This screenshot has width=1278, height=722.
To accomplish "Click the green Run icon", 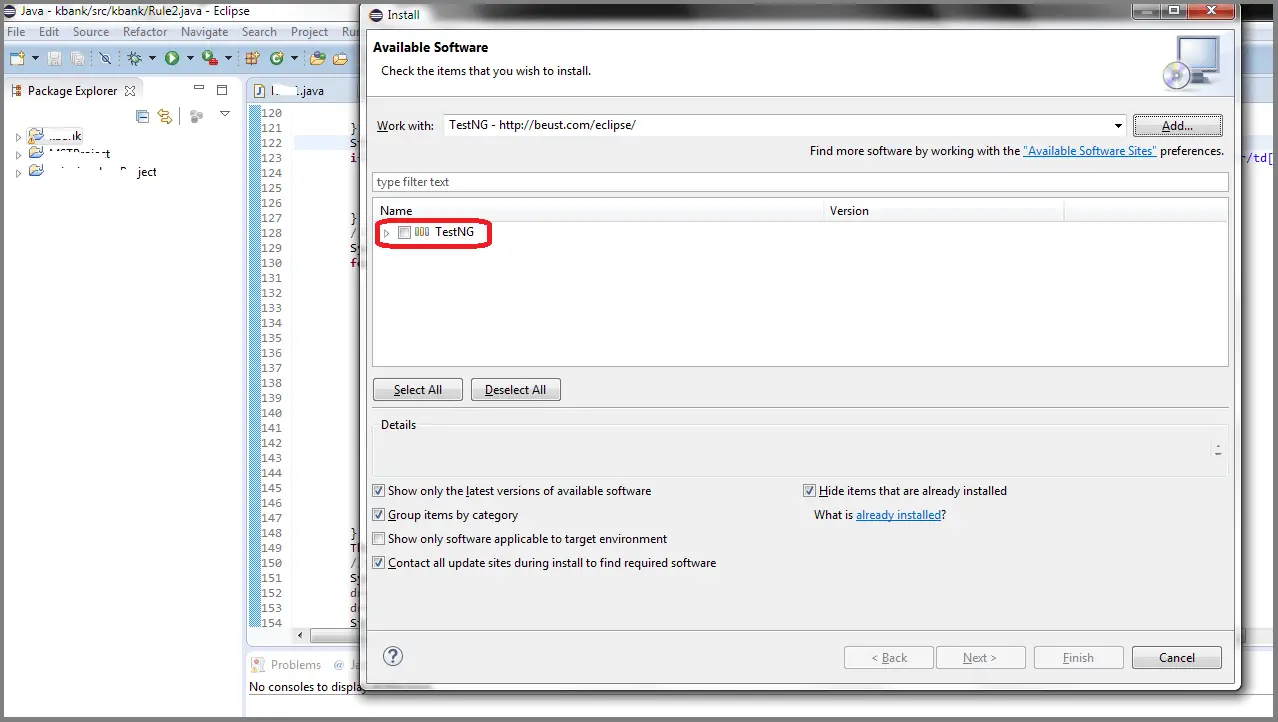I will [x=172, y=59].
